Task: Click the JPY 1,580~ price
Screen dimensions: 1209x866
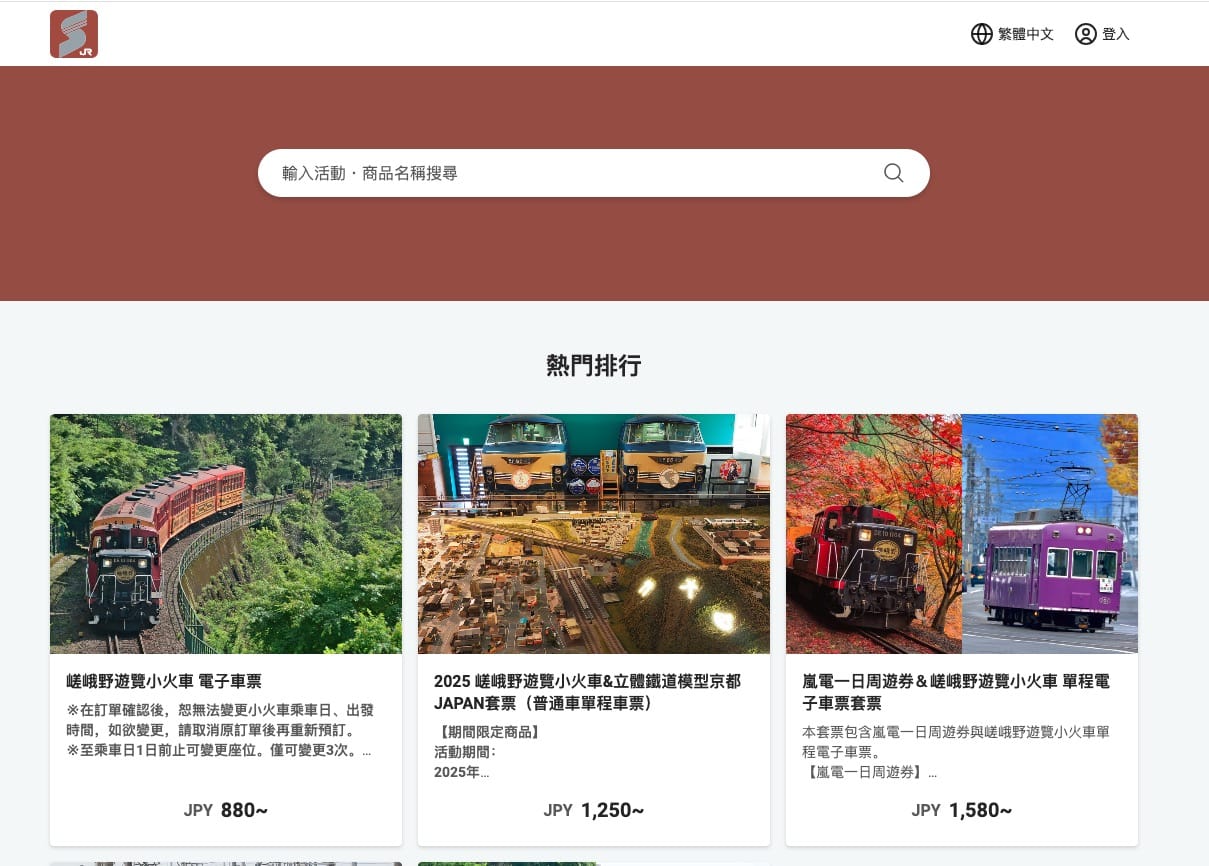Action: 962,810
